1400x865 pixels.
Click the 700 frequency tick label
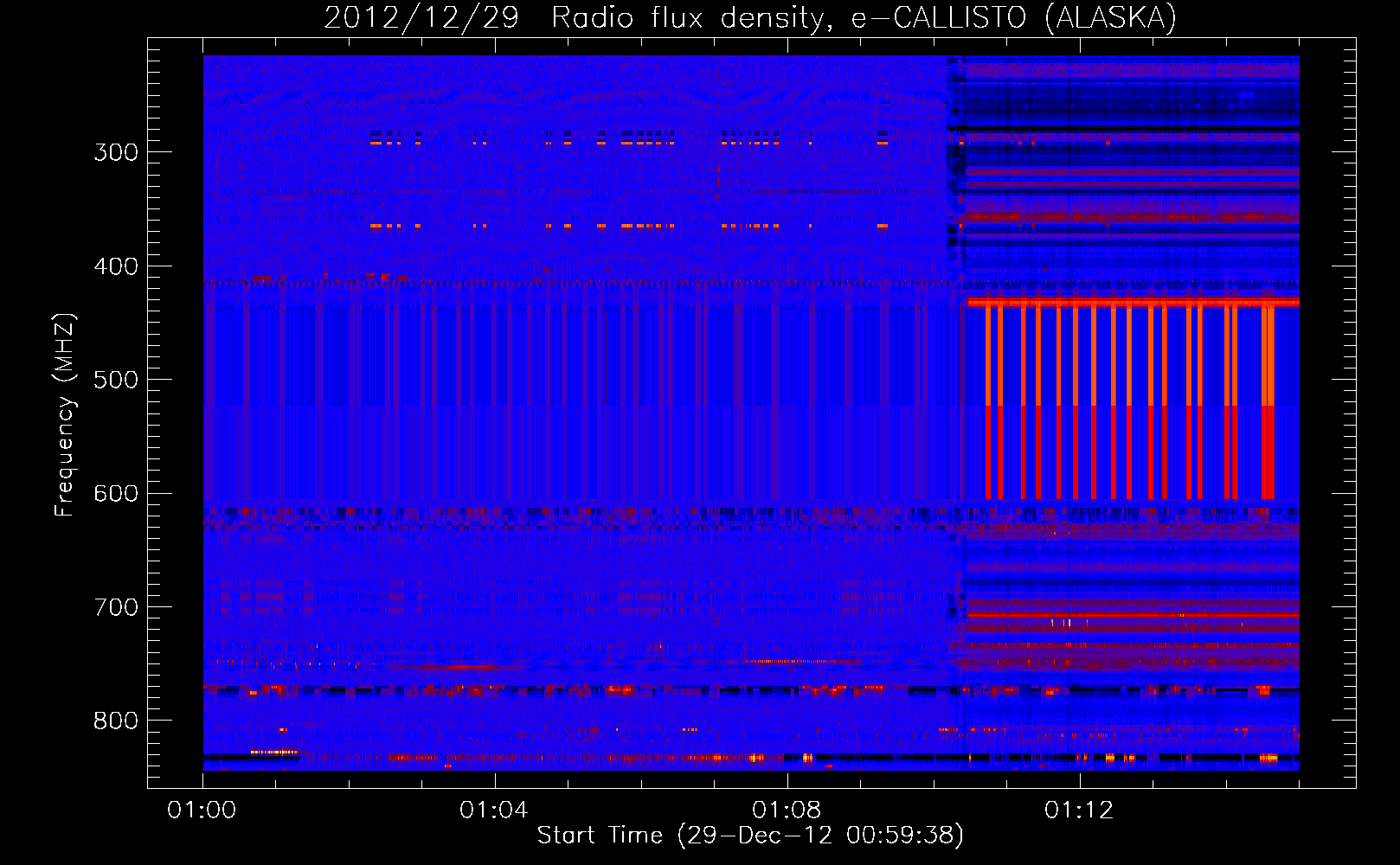pos(116,607)
